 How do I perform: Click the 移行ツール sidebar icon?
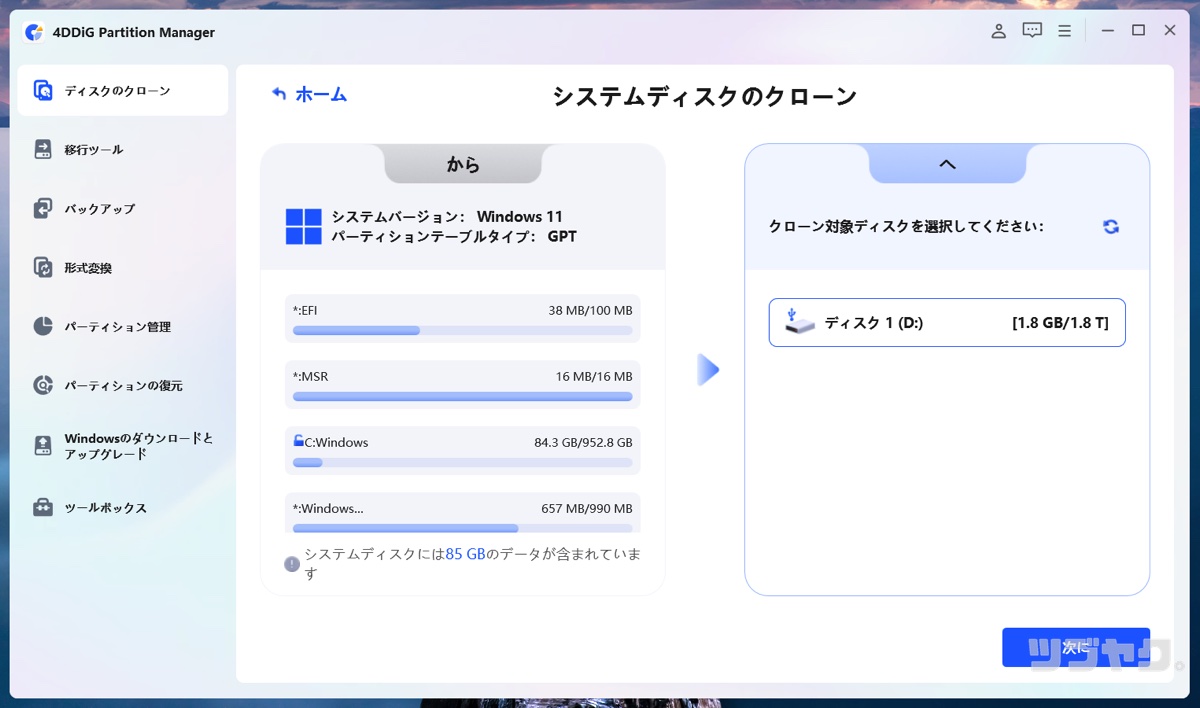point(43,150)
